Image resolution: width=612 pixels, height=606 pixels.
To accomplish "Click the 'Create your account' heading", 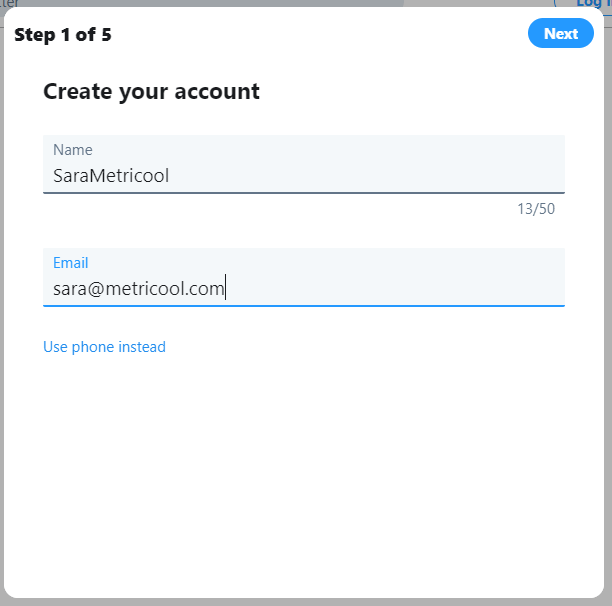I will pyautogui.click(x=151, y=92).
